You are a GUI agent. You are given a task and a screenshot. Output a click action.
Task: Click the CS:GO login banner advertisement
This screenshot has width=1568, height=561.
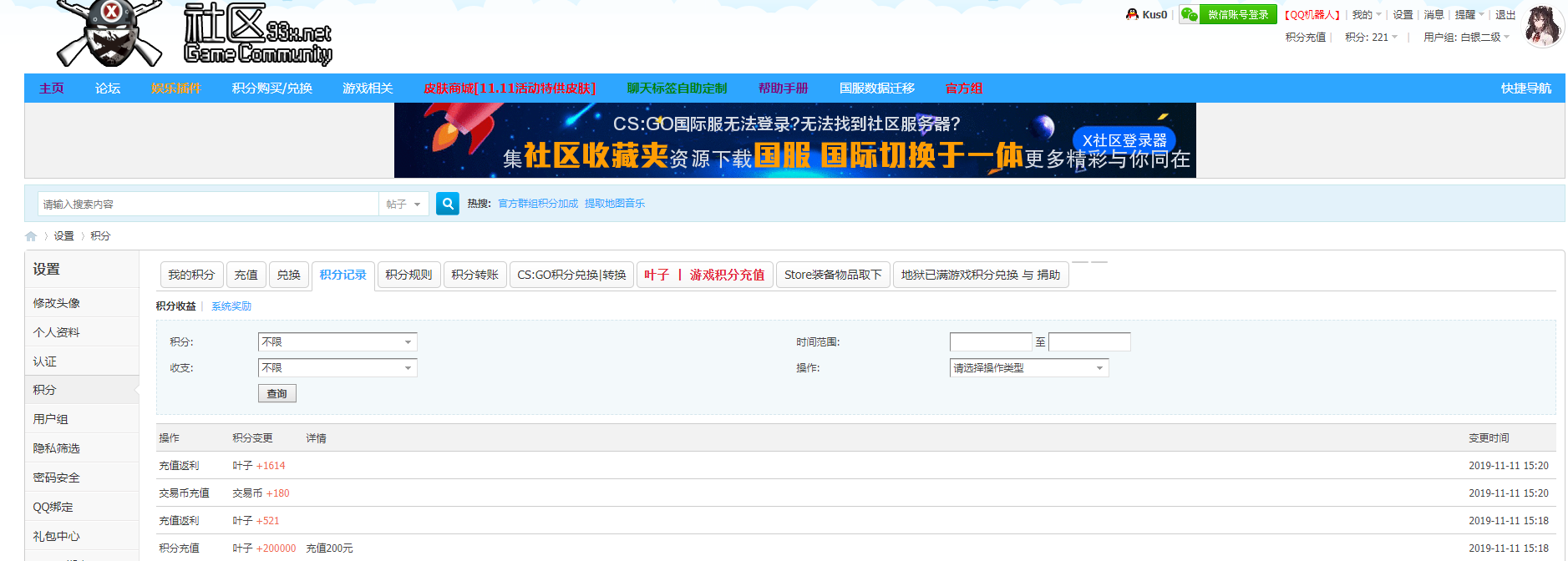pyautogui.click(x=795, y=140)
